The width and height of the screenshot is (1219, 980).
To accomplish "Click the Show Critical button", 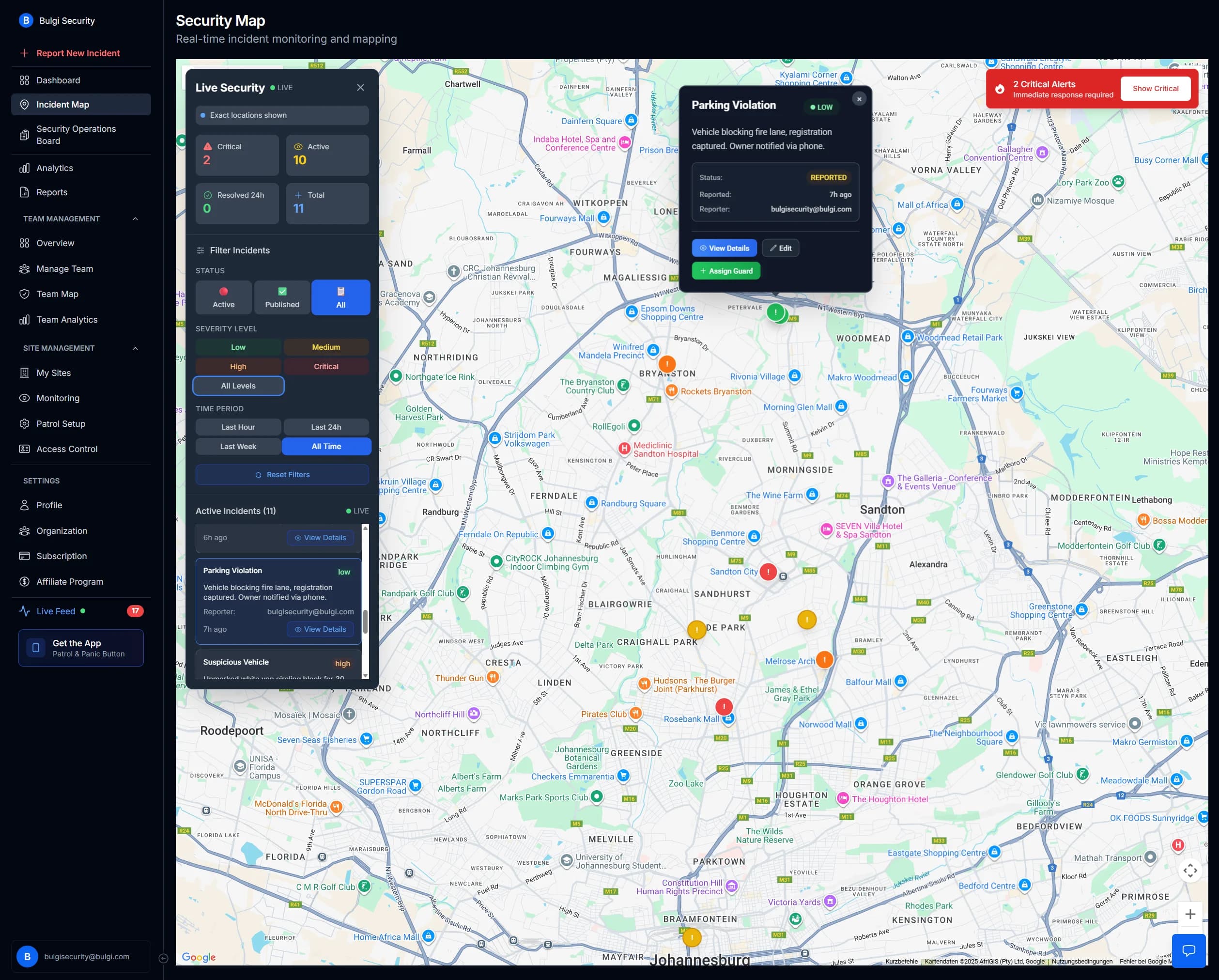I will tap(1155, 88).
